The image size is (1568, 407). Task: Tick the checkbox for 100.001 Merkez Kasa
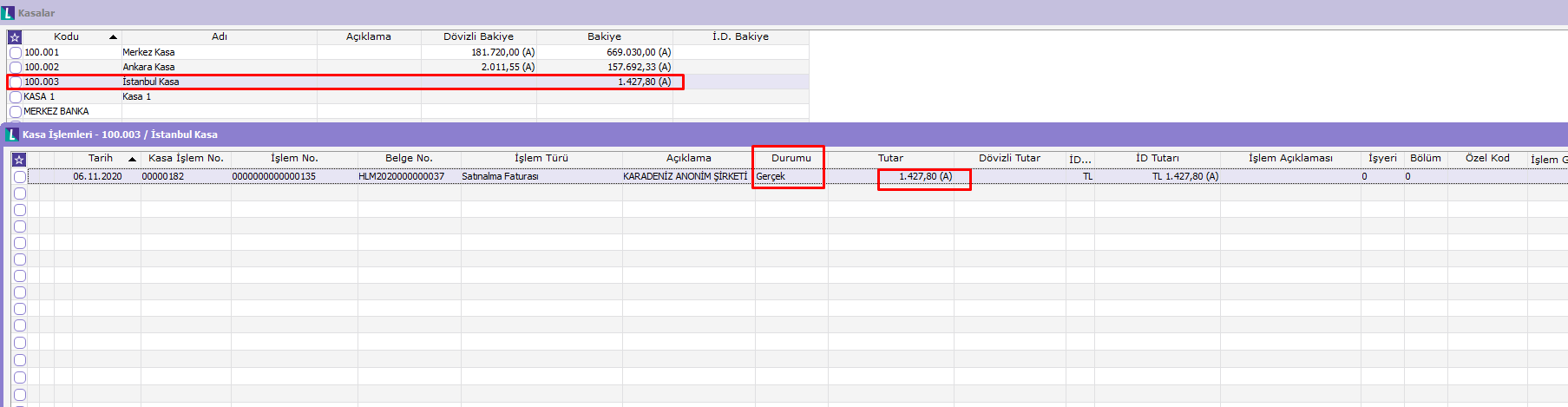16,53
